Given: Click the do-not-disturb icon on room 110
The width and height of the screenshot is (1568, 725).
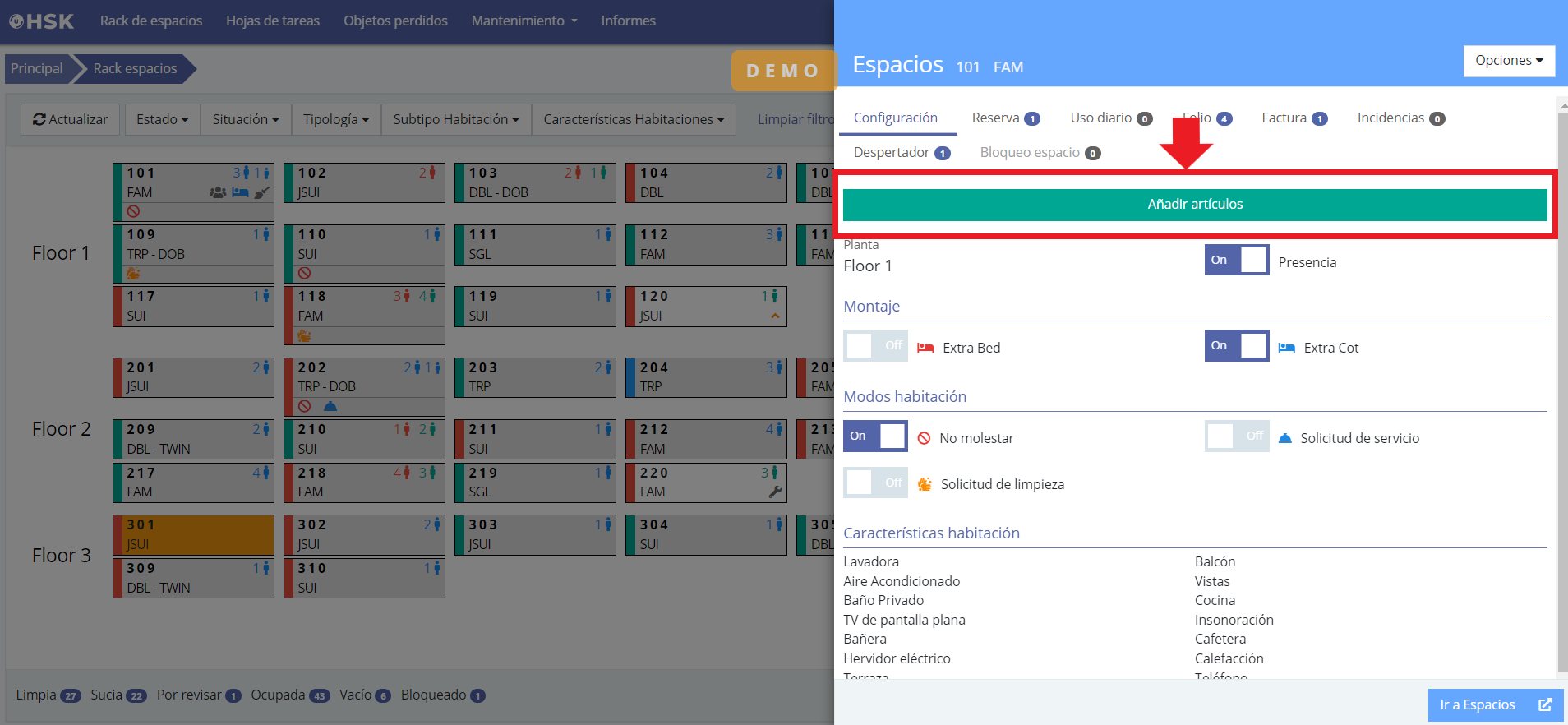Looking at the screenshot, I should pos(304,273).
